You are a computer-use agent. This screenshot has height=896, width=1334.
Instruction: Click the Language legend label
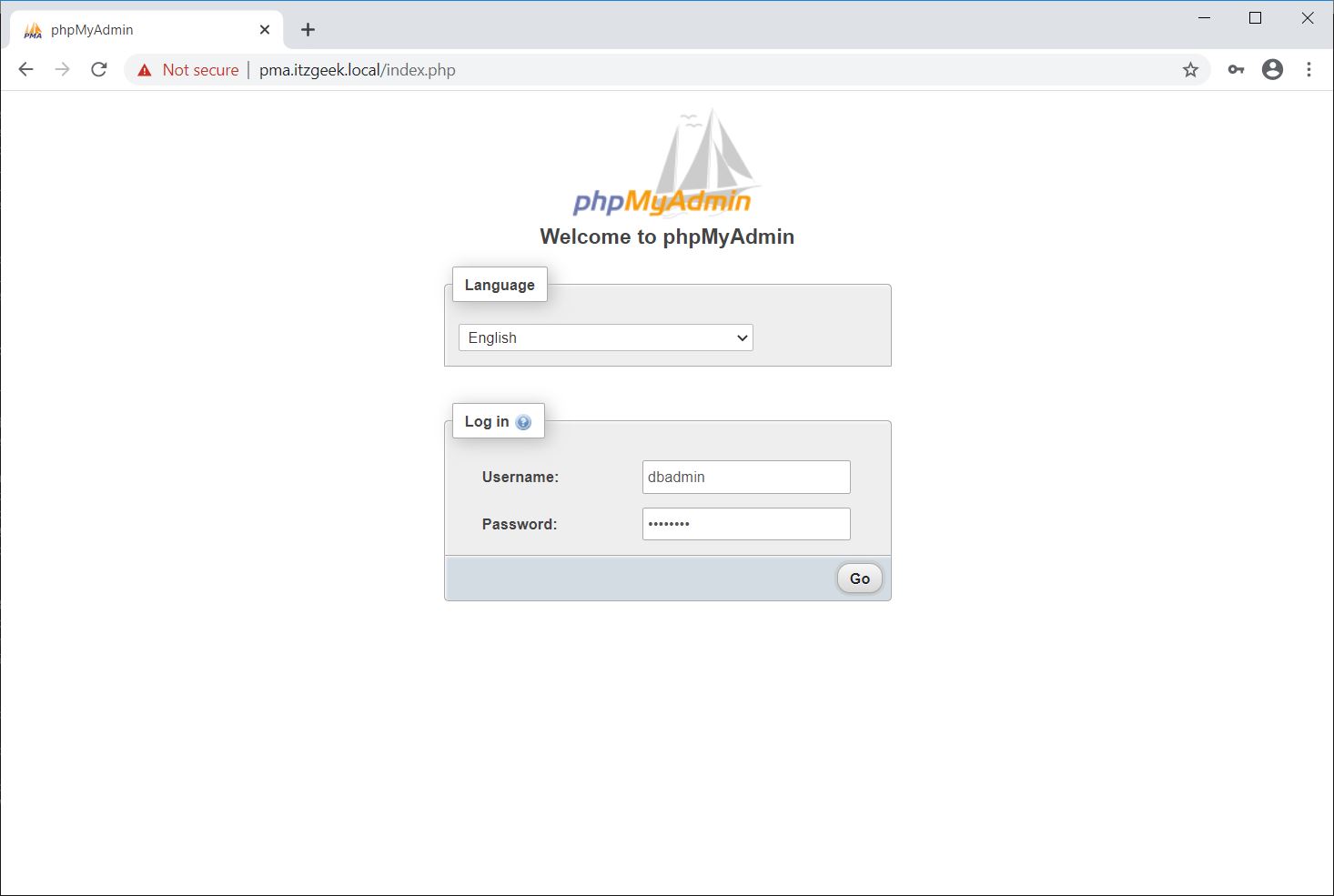point(500,285)
